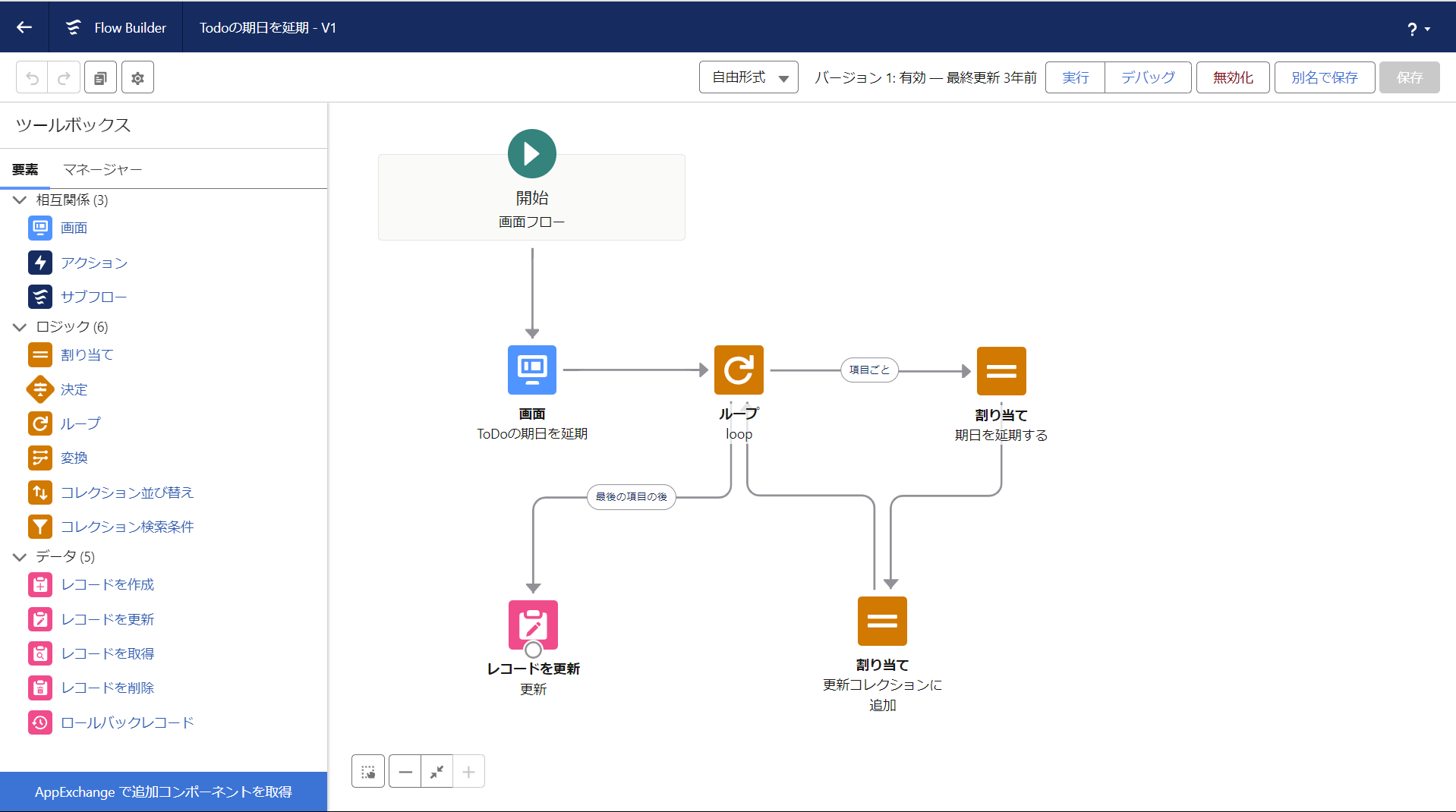Zoom out the canvas
This screenshot has height=812, width=1456.
pos(405,772)
